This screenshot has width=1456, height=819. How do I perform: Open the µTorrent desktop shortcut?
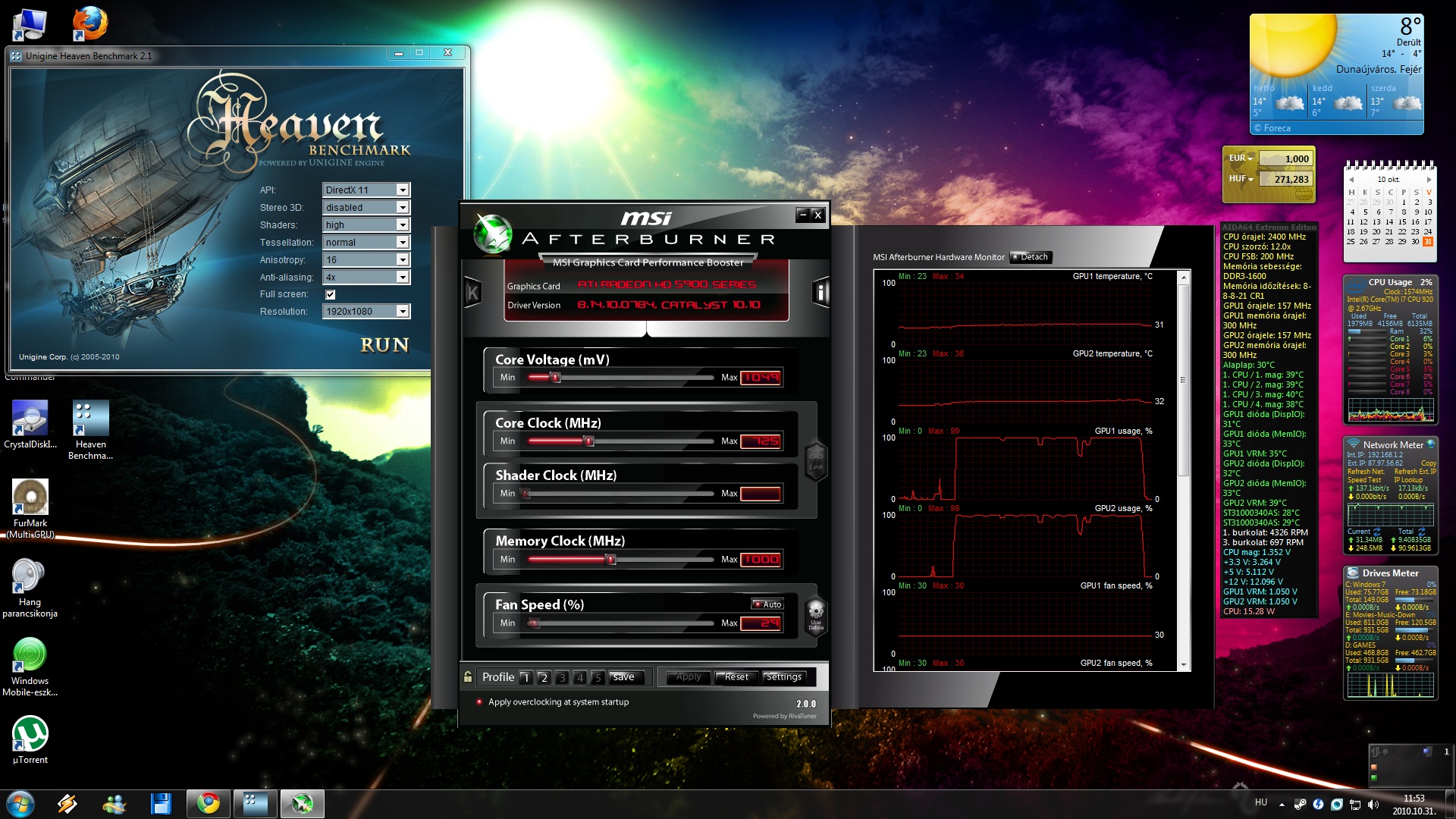[x=30, y=740]
